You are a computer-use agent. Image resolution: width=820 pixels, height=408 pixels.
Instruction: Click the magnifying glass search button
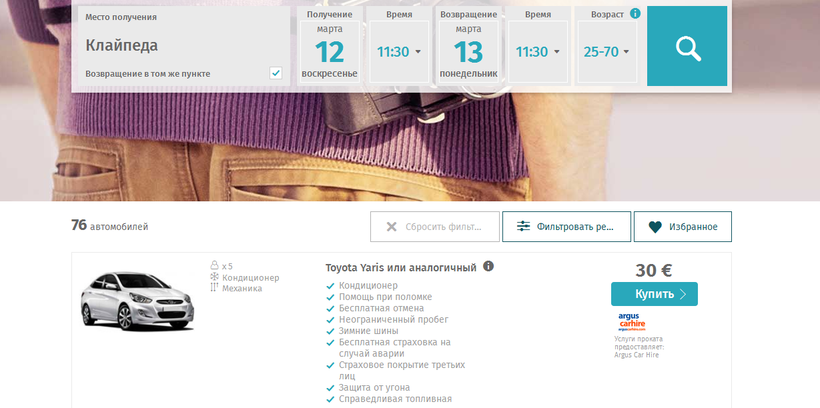(x=687, y=46)
